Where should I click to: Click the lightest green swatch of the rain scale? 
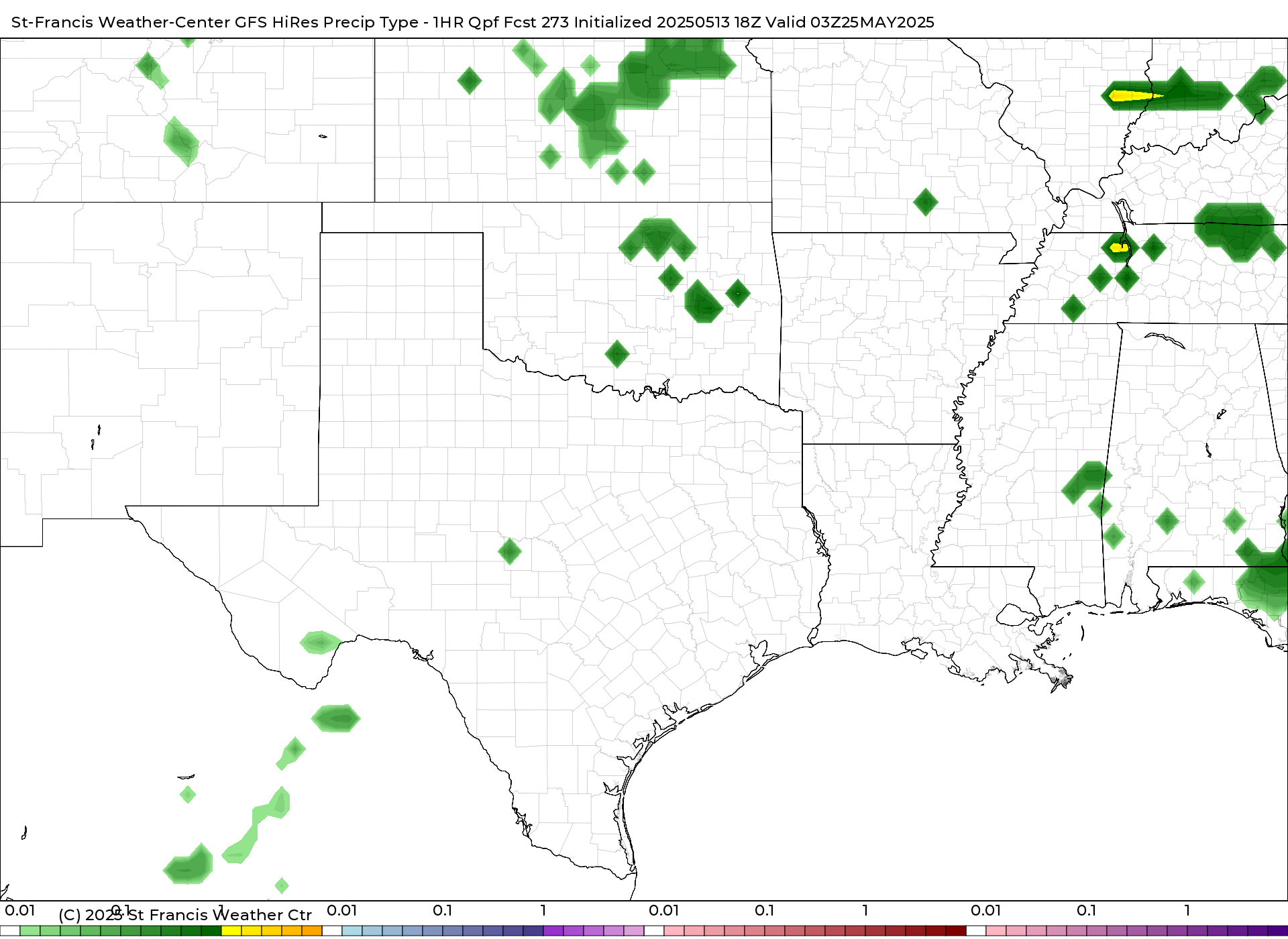click(x=30, y=931)
